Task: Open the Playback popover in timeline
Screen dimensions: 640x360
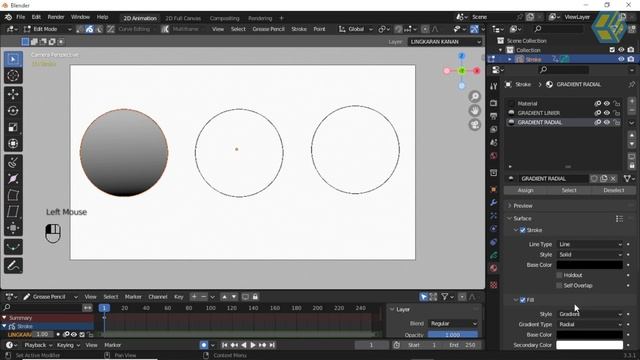Action: (x=38, y=345)
